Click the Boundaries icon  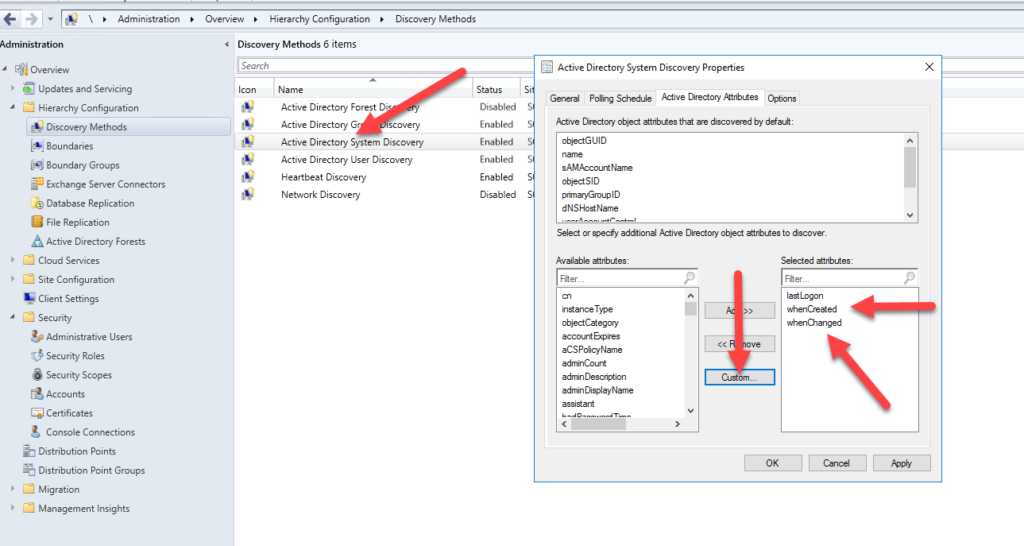(37, 146)
